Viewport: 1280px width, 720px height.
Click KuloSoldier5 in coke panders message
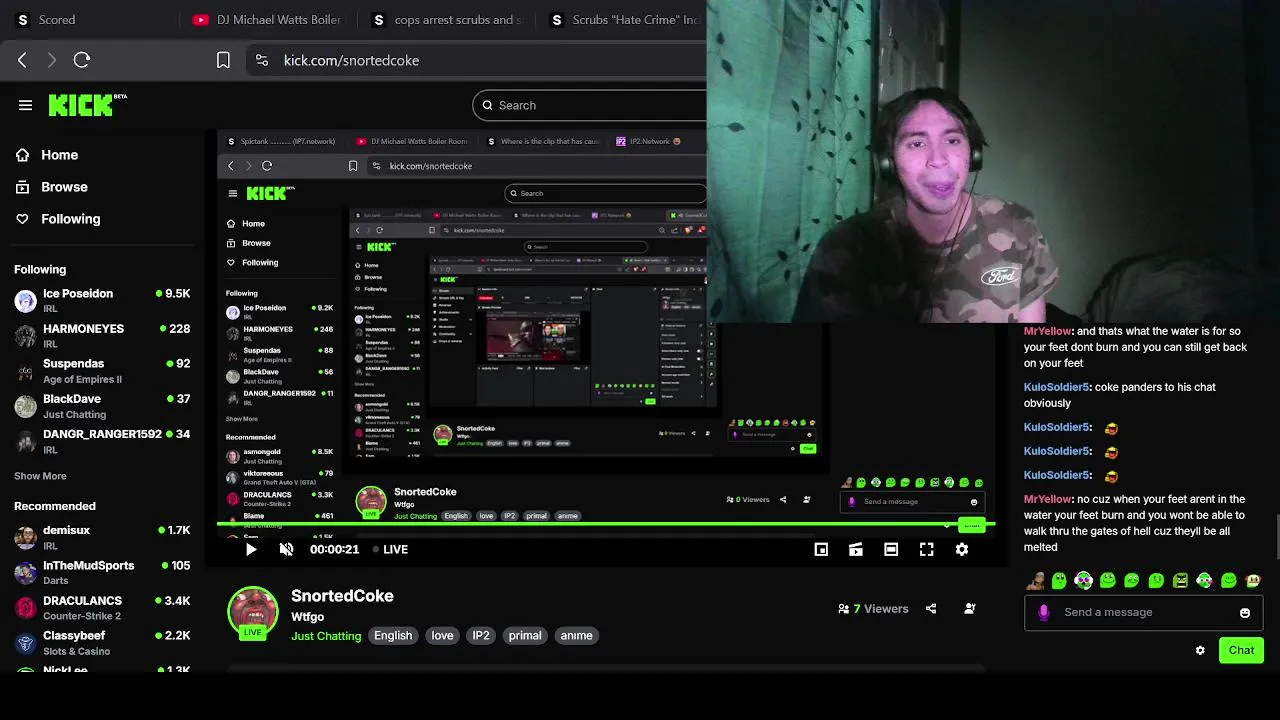(1056, 387)
